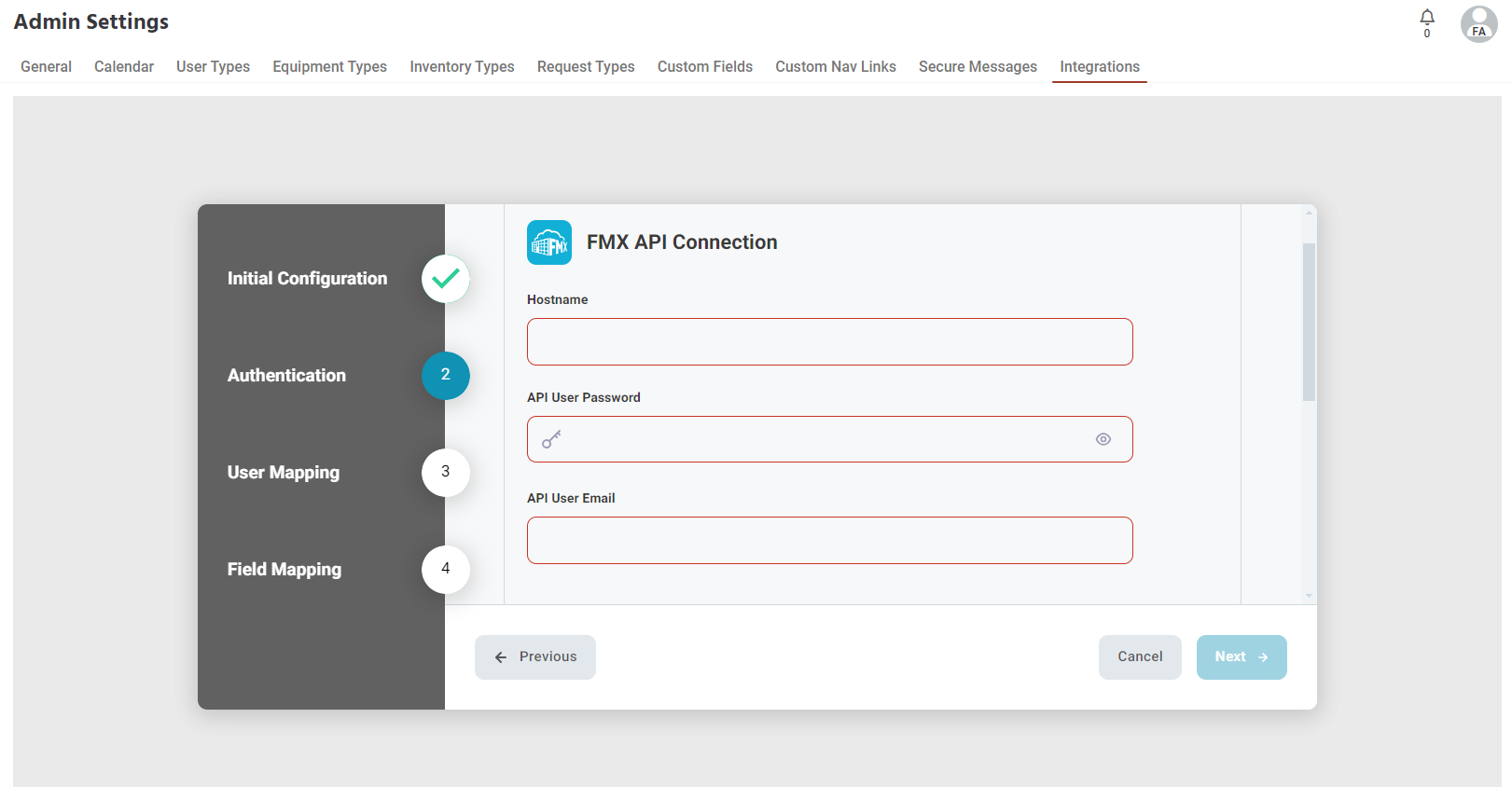1512x787 pixels.
Task: Select the Integrations tab
Action: (1100, 66)
